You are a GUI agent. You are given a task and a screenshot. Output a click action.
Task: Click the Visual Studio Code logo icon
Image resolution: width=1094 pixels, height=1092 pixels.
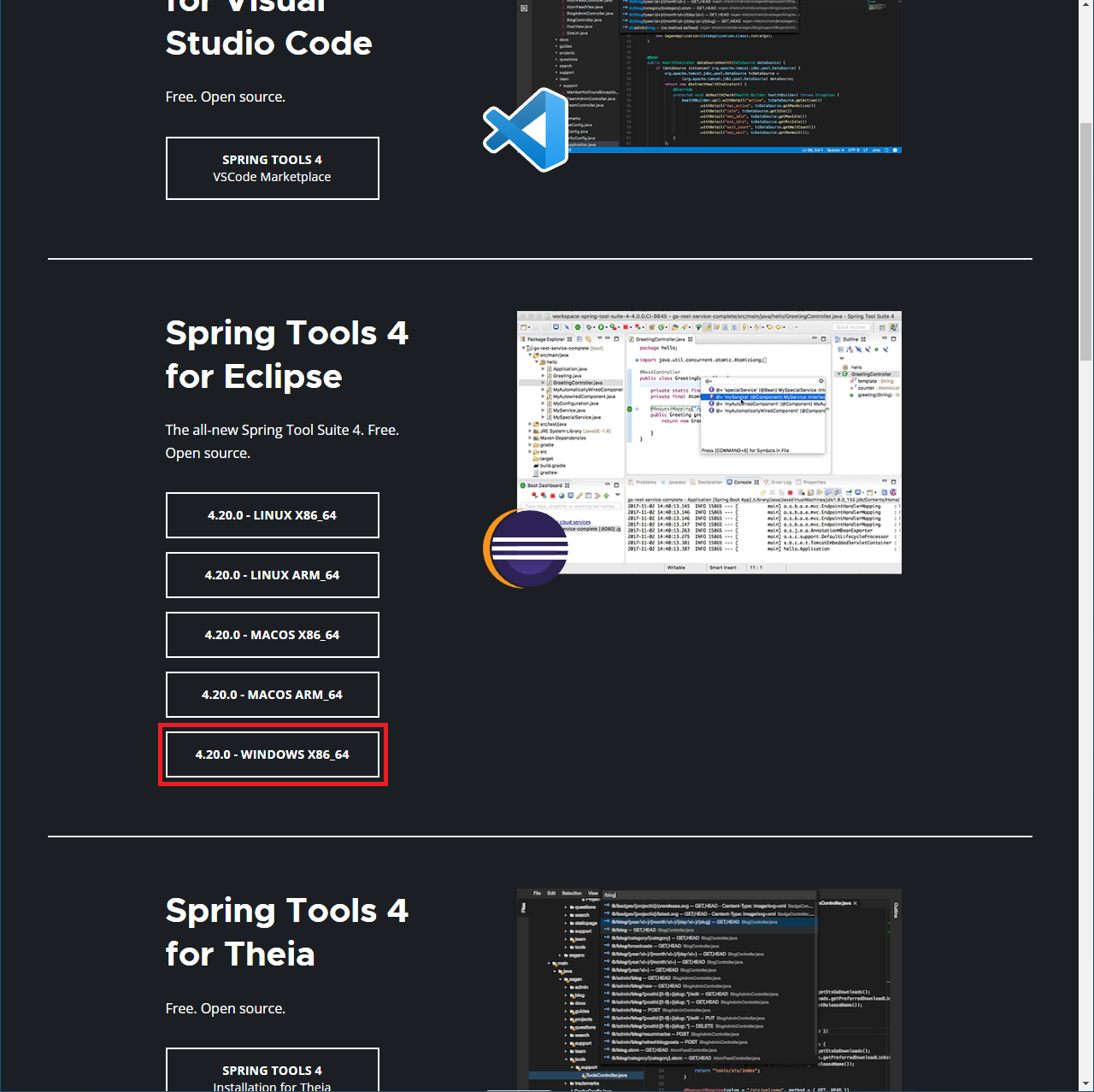tap(526, 129)
